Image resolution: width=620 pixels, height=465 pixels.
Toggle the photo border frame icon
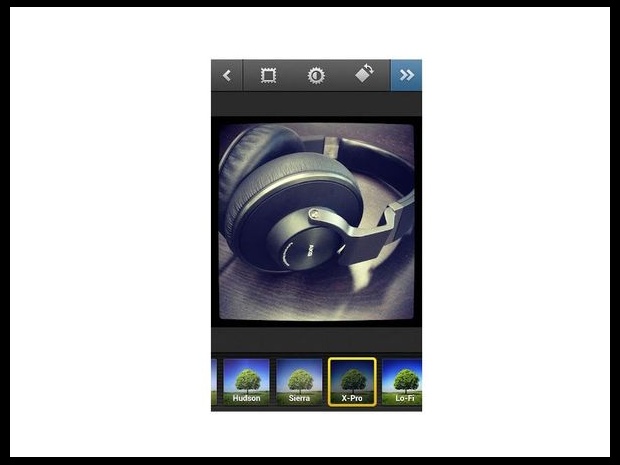(x=268, y=75)
